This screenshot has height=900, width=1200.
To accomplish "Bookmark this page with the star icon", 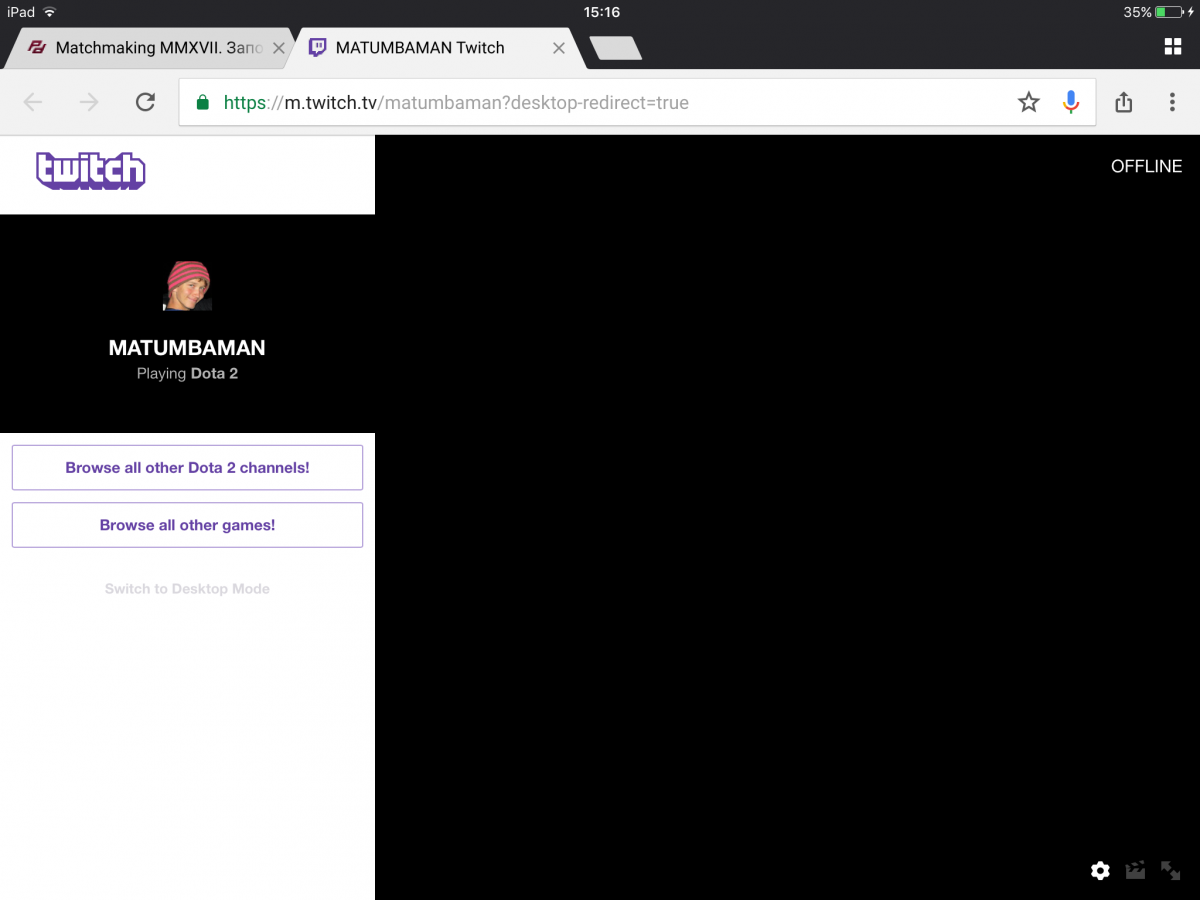I will click(x=1028, y=102).
